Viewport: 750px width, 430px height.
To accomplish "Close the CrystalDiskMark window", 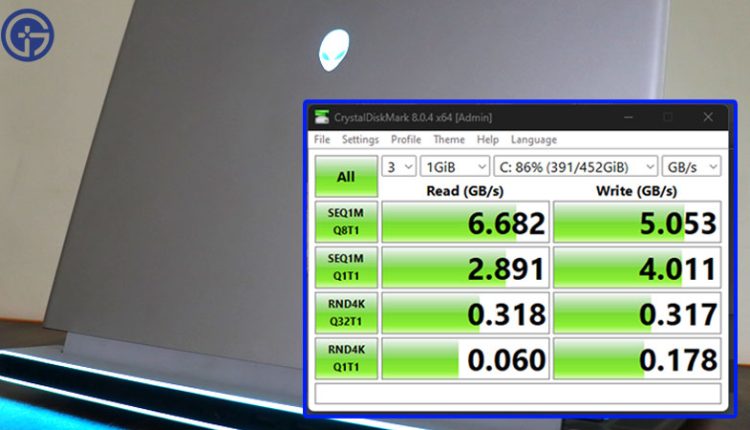I will click(x=708, y=117).
